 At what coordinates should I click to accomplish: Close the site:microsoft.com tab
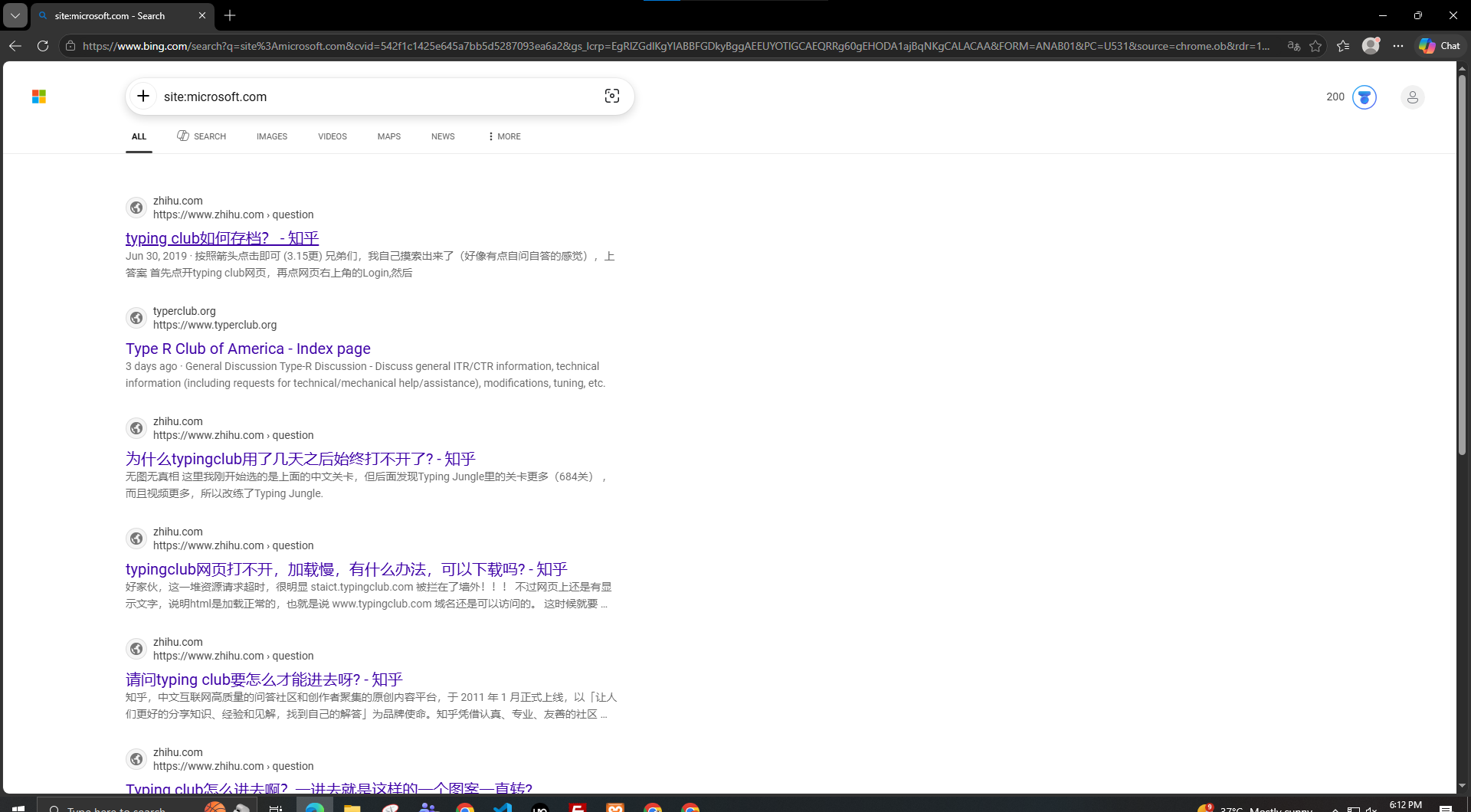[x=202, y=15]
